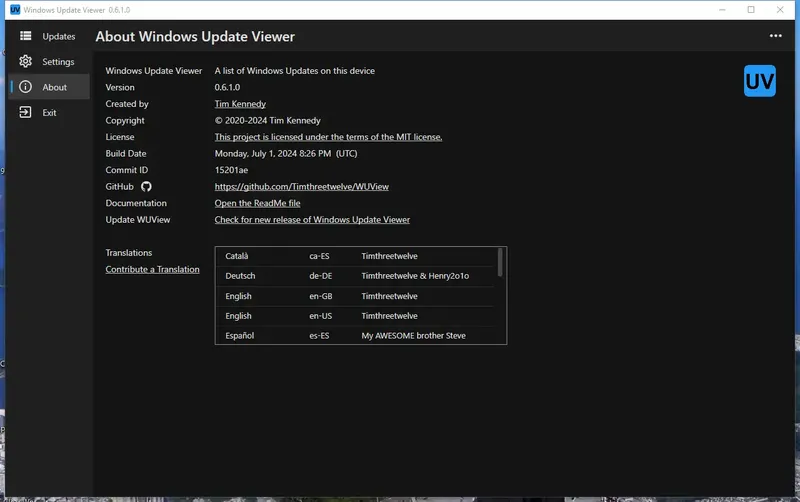Open the ReadMe file link
This screenshot has width=800, height=502.
pyautogui.click(x=257, y=203)
